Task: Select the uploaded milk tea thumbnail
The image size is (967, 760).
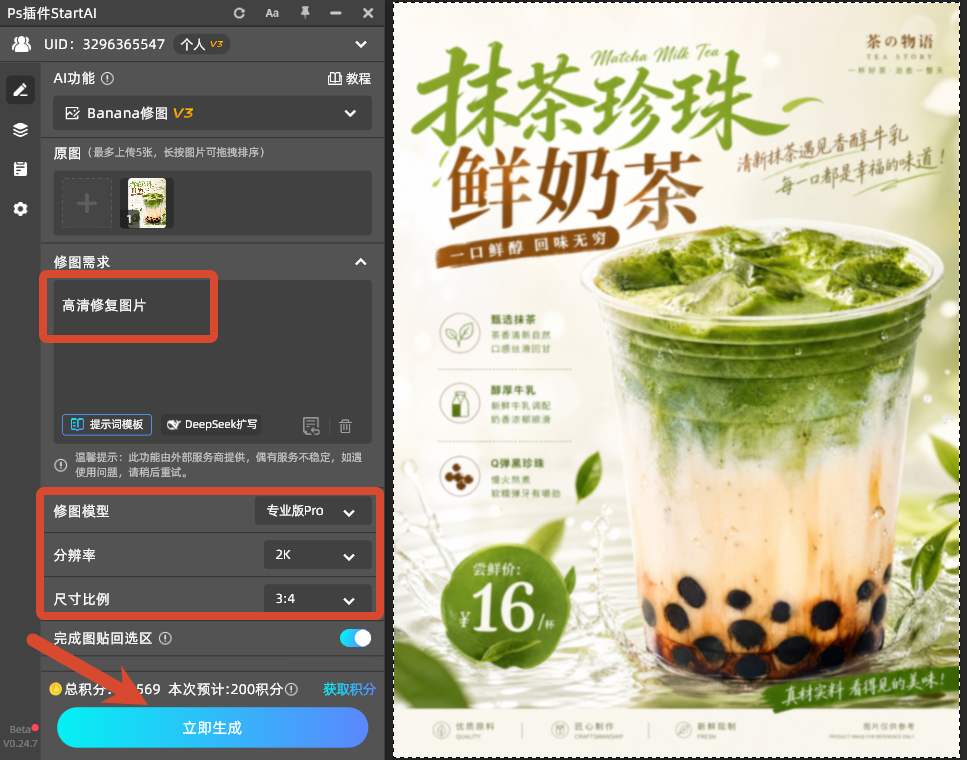Action: (x=147, y=203)
